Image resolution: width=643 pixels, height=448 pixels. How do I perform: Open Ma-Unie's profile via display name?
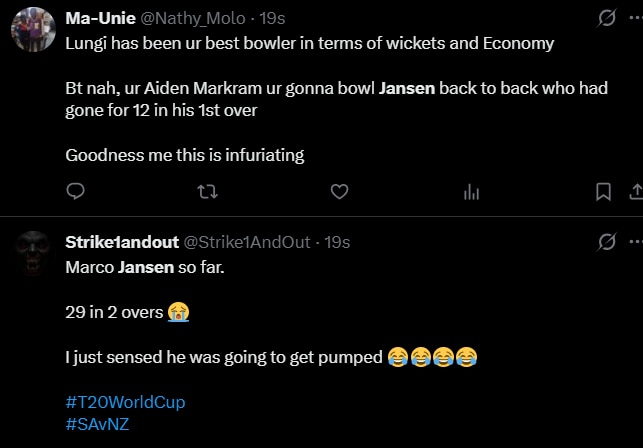coord(99,18)
